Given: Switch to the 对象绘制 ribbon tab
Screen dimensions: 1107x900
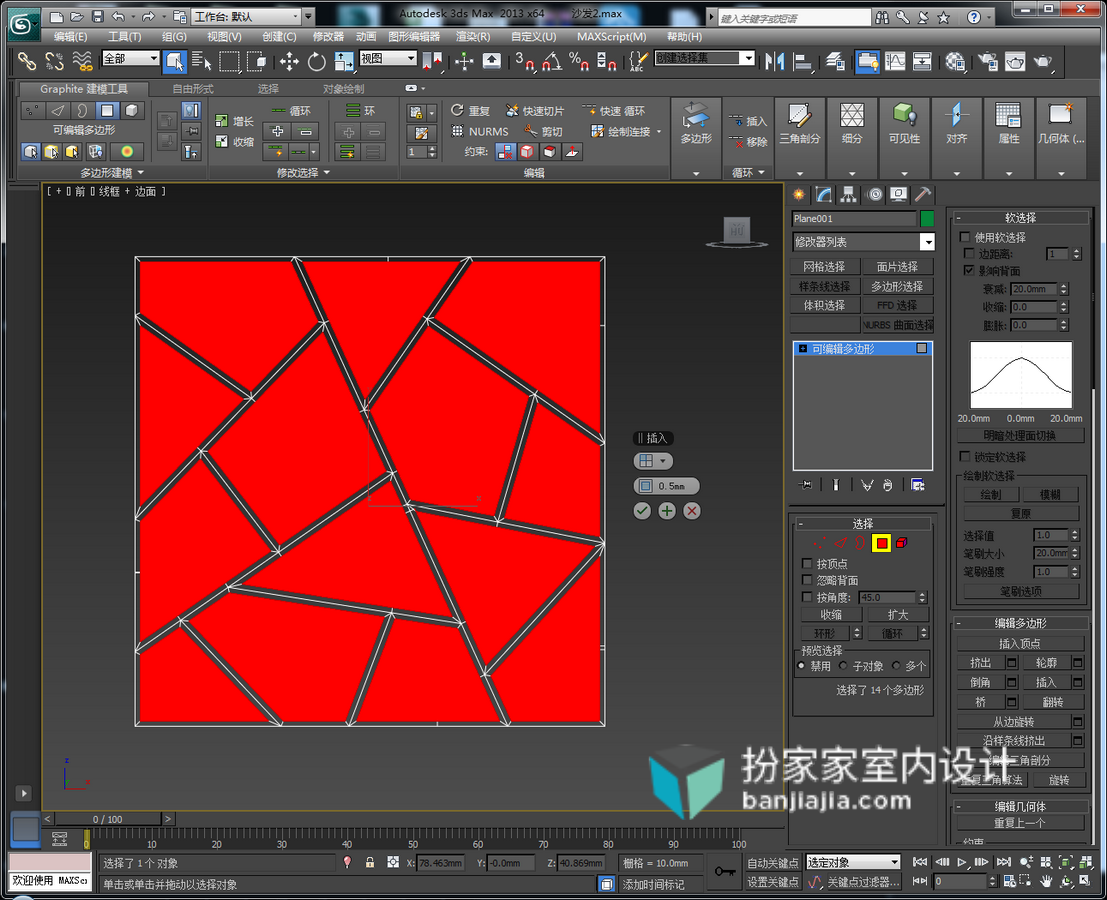Looking at the screenshot, I should (x=344, y=89).
